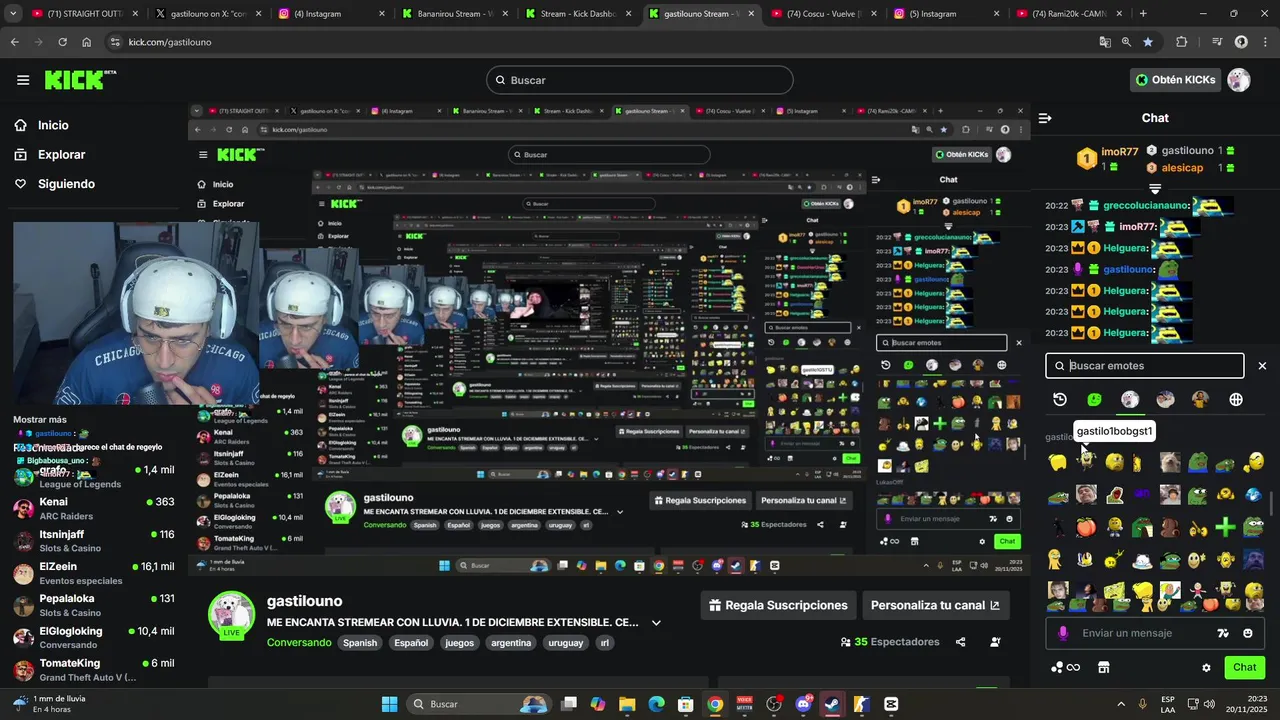Select the Spanish tag chip
Viewport: 1280px width, 720px height.
[360, 643]
